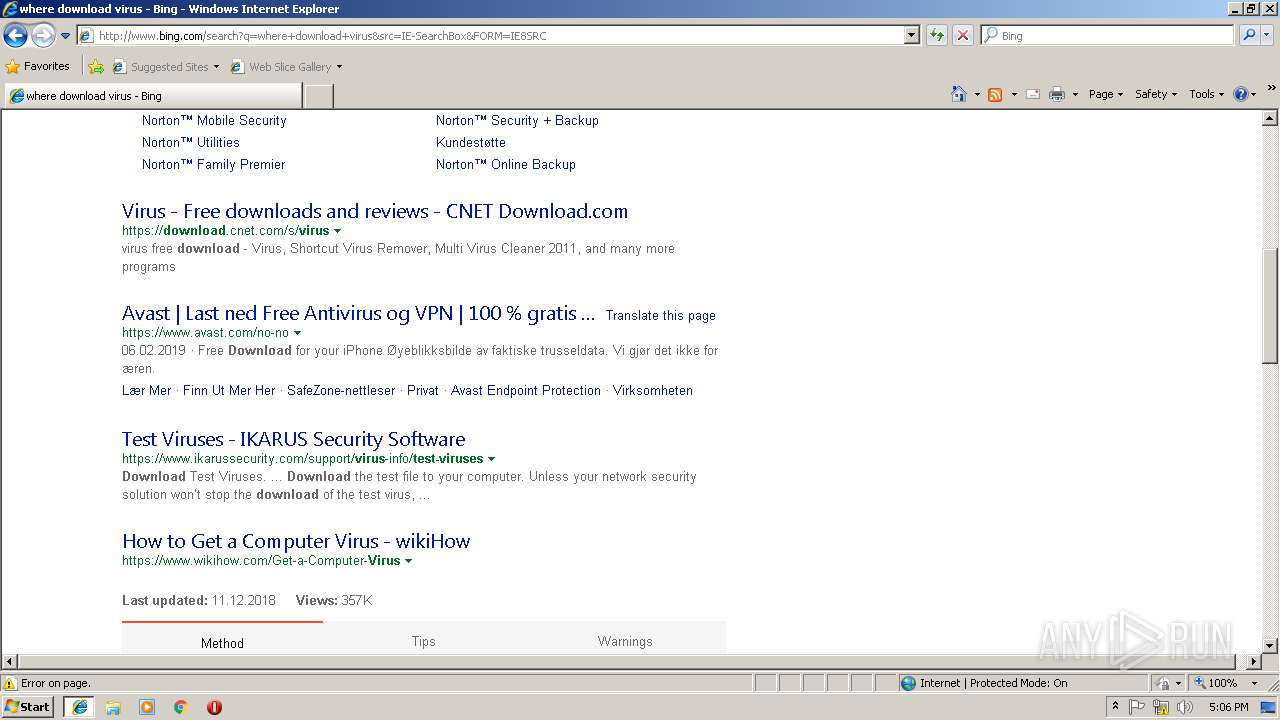Click the Windows Start button
This screenshot has height=720, width=1280.
(x=28, y=706)
